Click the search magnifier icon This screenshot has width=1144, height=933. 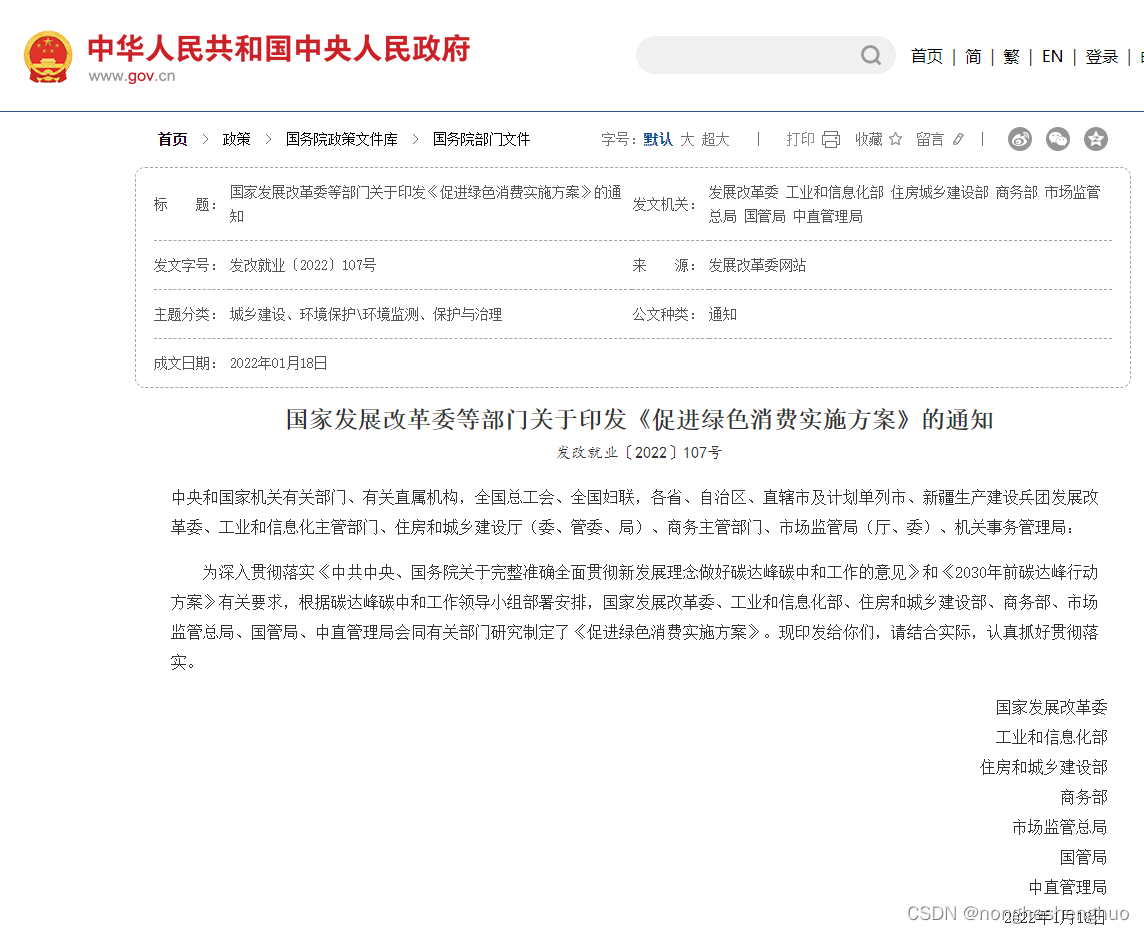pos(870,55)
